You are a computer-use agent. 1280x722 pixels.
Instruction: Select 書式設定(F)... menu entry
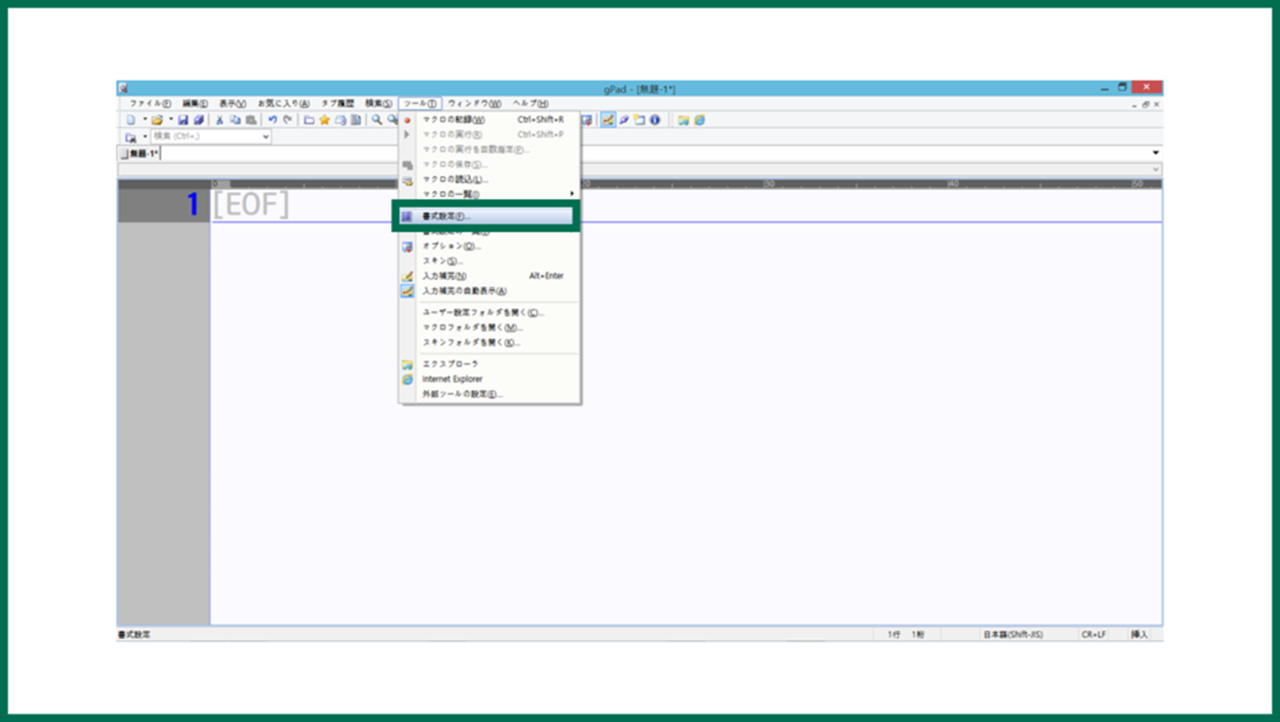pos(486,216)
